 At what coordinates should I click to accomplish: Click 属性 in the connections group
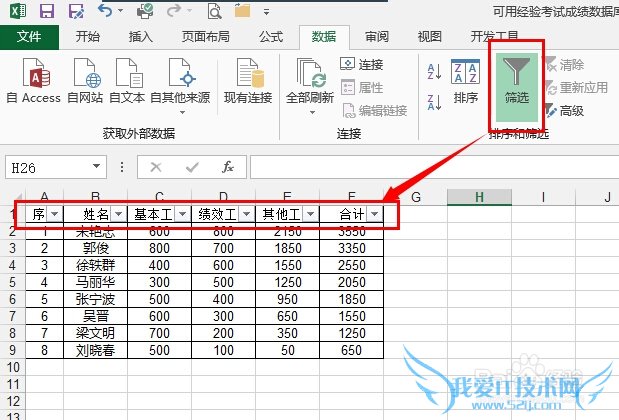coord(362,87)
